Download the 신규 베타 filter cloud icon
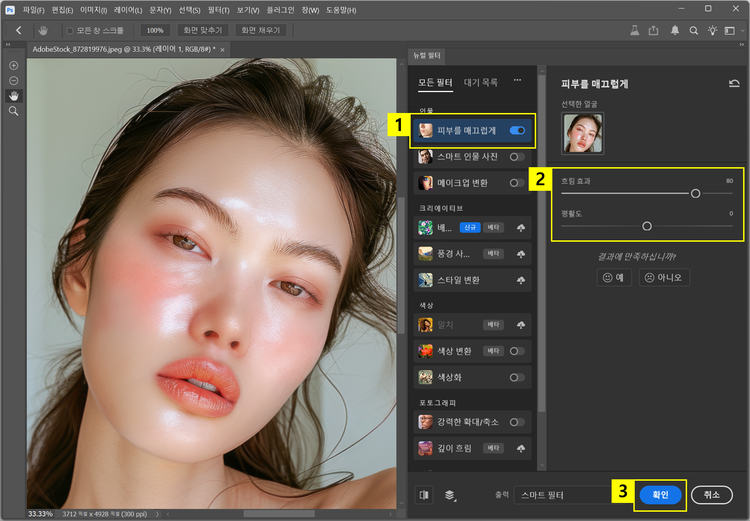 [521, 228]
